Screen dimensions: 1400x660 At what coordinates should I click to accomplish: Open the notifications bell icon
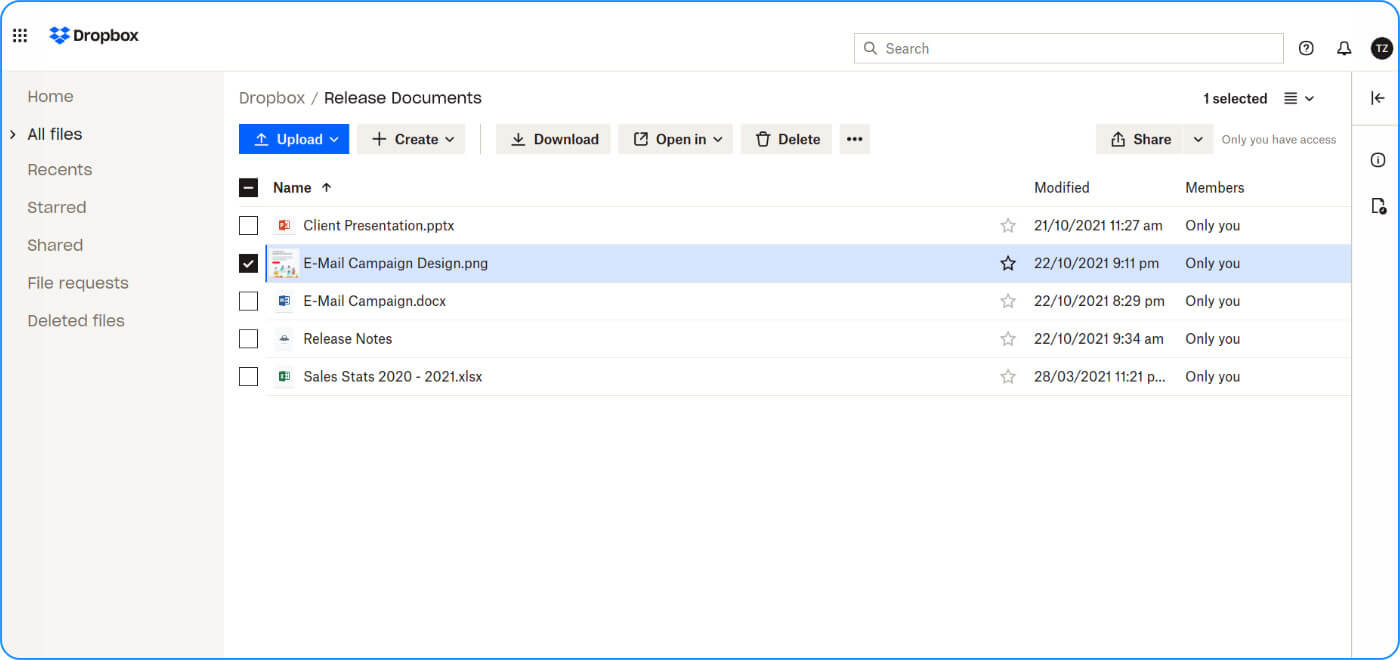point(1344,48)
